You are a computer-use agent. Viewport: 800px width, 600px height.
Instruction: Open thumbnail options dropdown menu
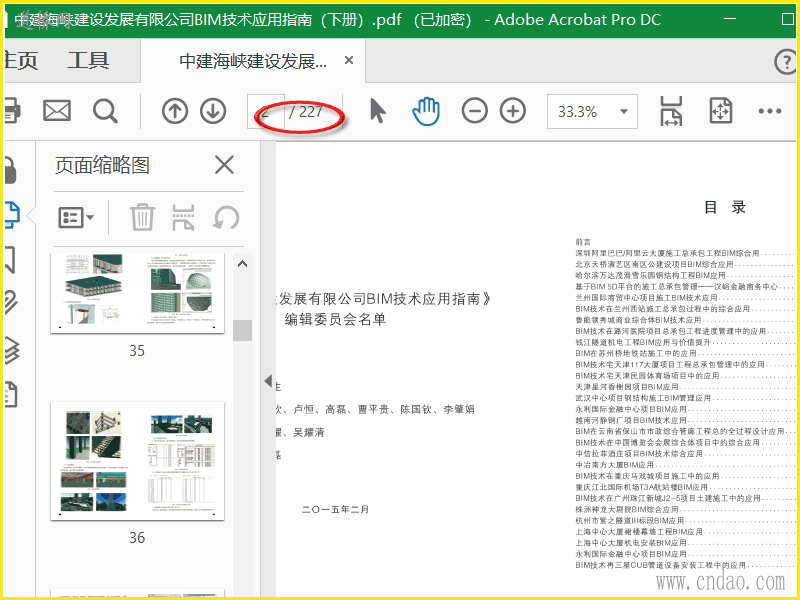pos(76,218)
